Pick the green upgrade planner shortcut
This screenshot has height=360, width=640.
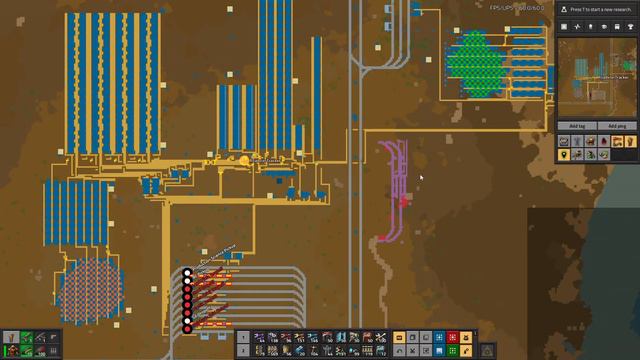[453, 351]
